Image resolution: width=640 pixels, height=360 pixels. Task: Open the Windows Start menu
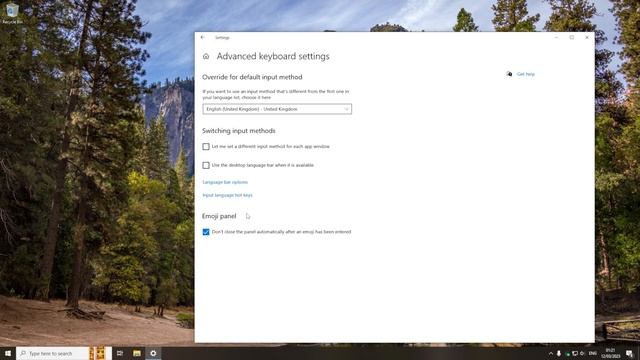[x=8, y=353]
